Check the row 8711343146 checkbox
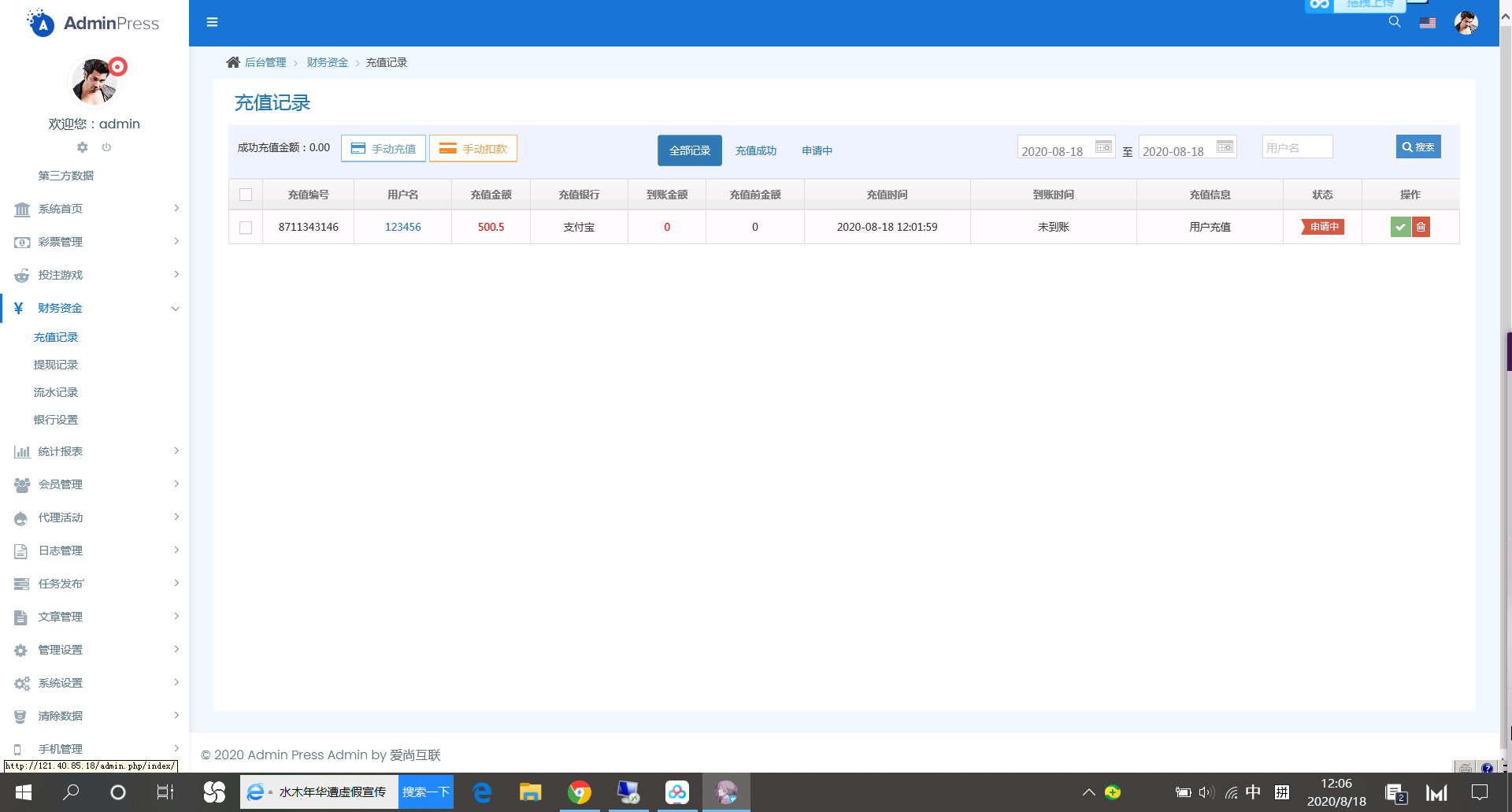The width and height of the screenshot is (1512, 812). click(246, 227)
